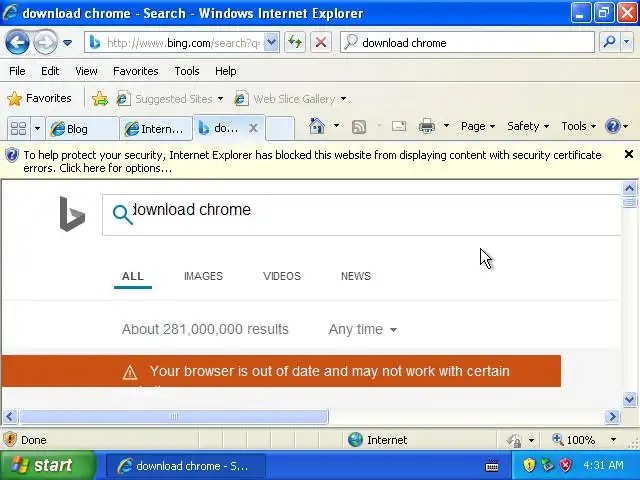Image resolution: width=640 pixels, height=480 pixels.
Task: Refresh the page with green arrows icon
Action: click(x=295, y=42)
